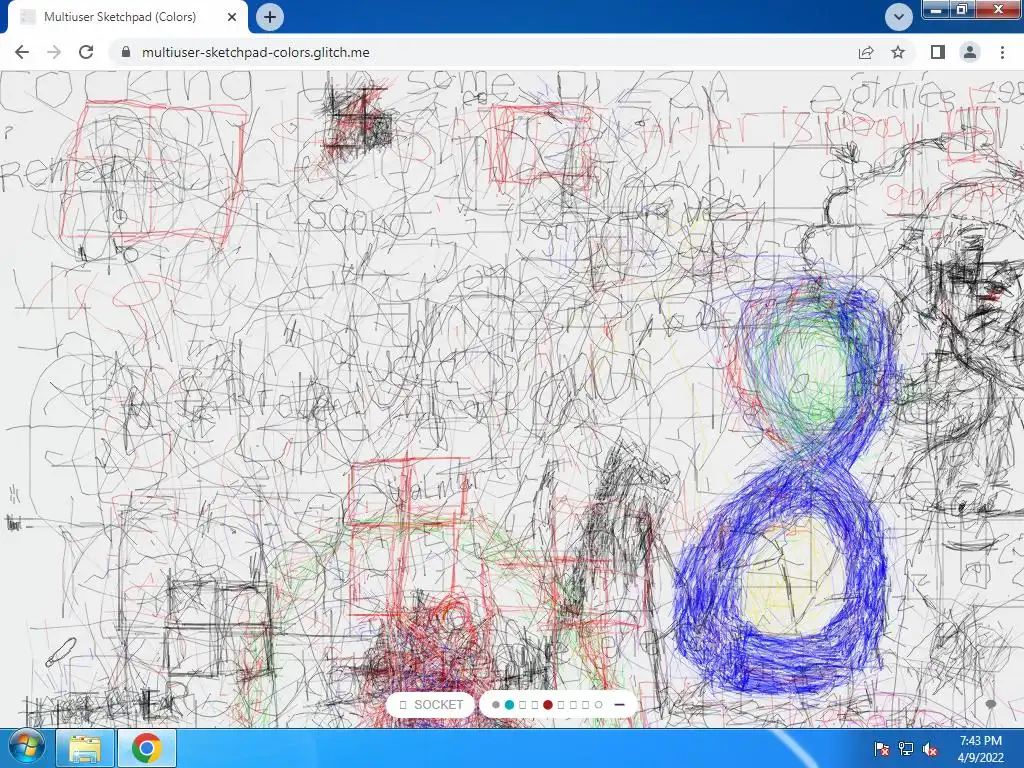The width and height of the screenshot is (1024, 768).
Task: Open Windows Explorer from the taskbar
Action: click(85, 748)
